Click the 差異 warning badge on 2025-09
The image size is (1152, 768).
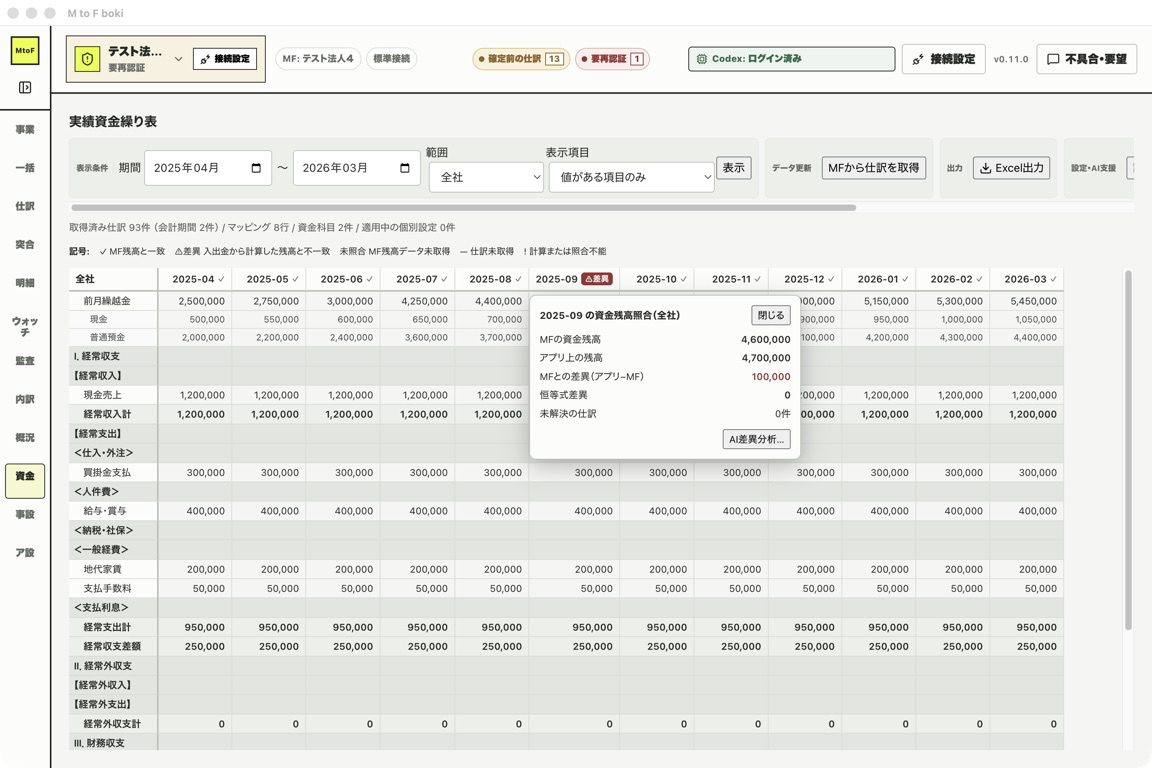click(x=597, y=279)
